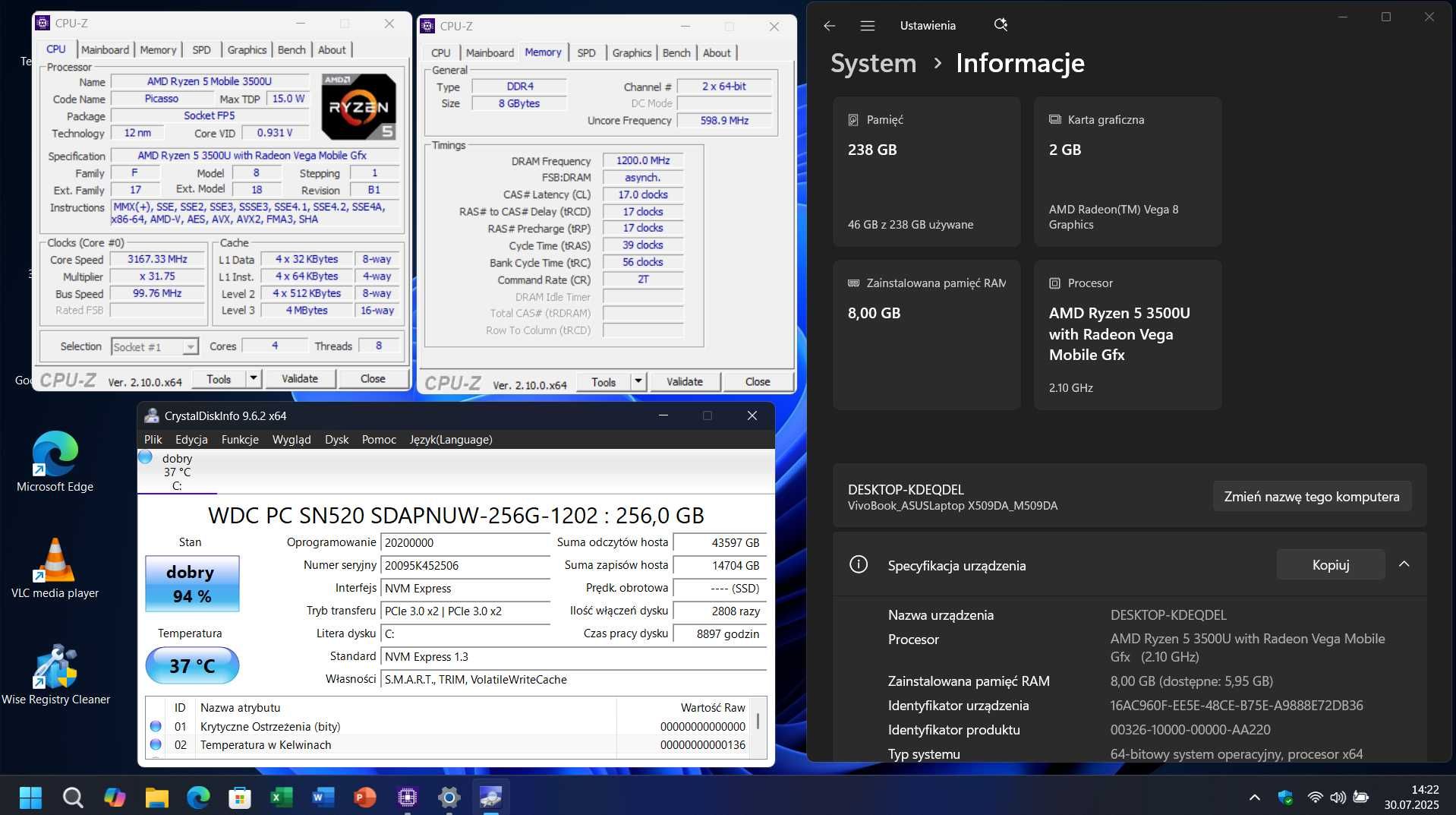Switch to Mainboard tab in left CPU-Z

tap(105, 49)
